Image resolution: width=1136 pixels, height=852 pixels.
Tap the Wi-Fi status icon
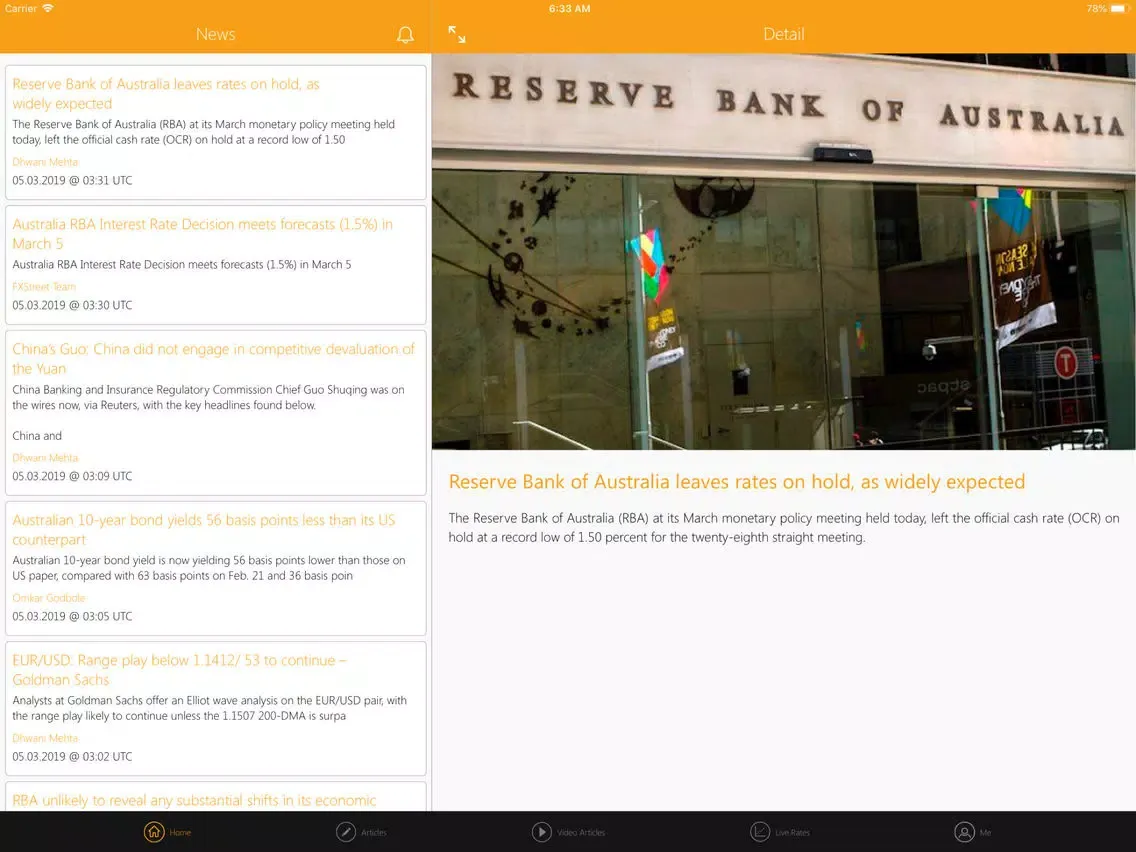[x=48, y=8]
